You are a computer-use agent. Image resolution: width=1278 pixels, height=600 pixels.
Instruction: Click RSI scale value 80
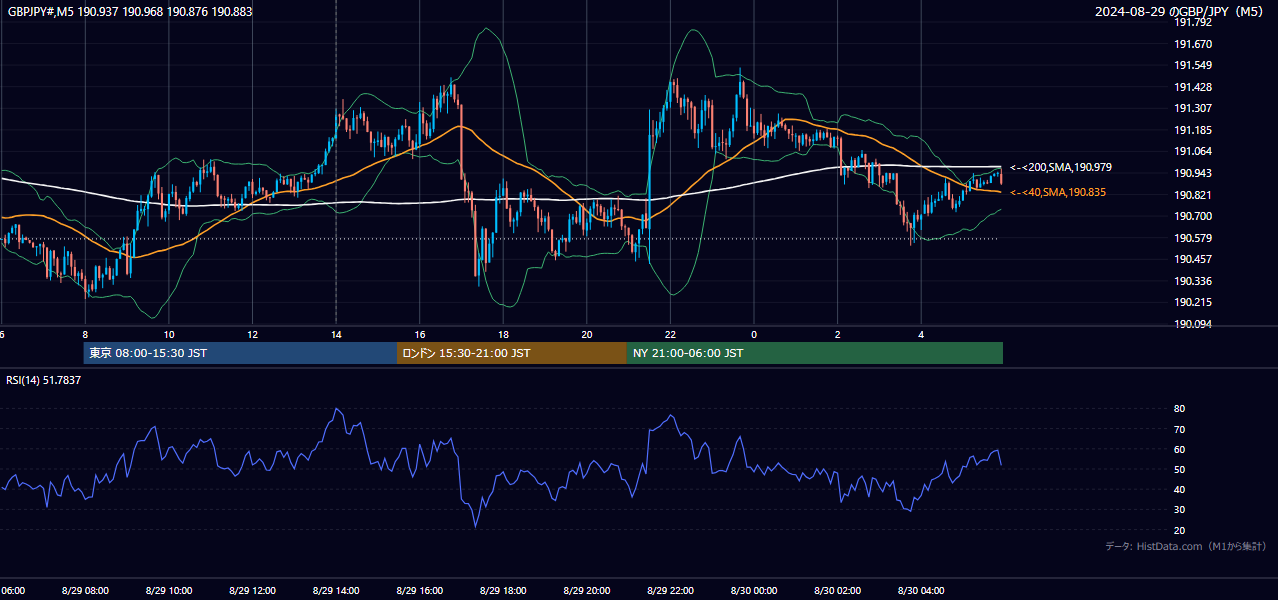pos(1180,409)
